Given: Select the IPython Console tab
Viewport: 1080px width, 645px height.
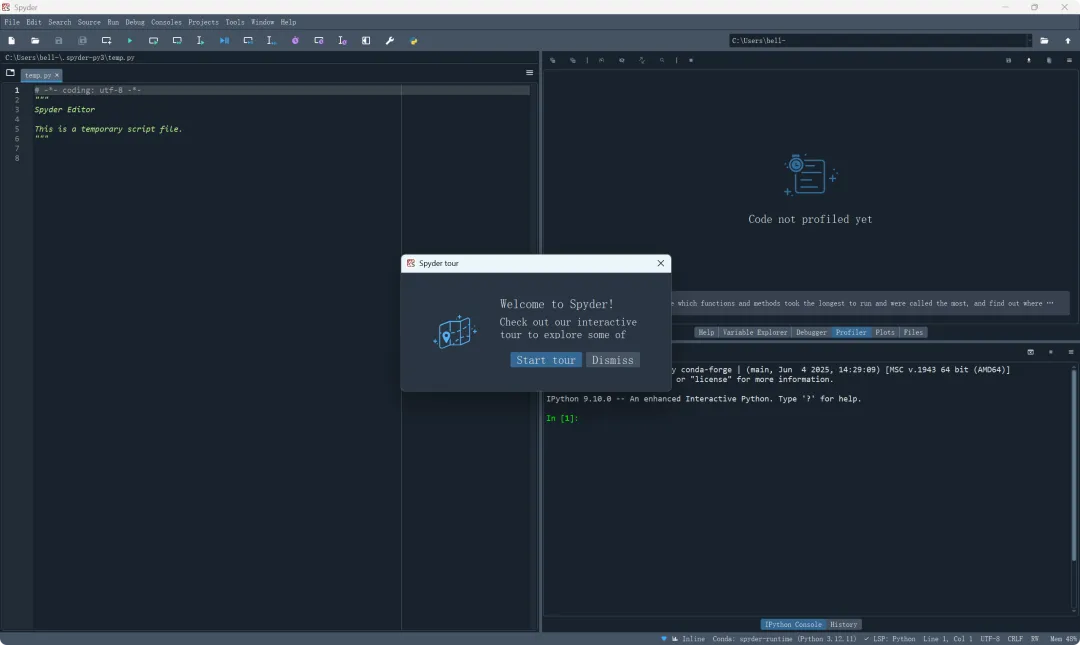Looking at the screenshot, I should coord(793,624).
